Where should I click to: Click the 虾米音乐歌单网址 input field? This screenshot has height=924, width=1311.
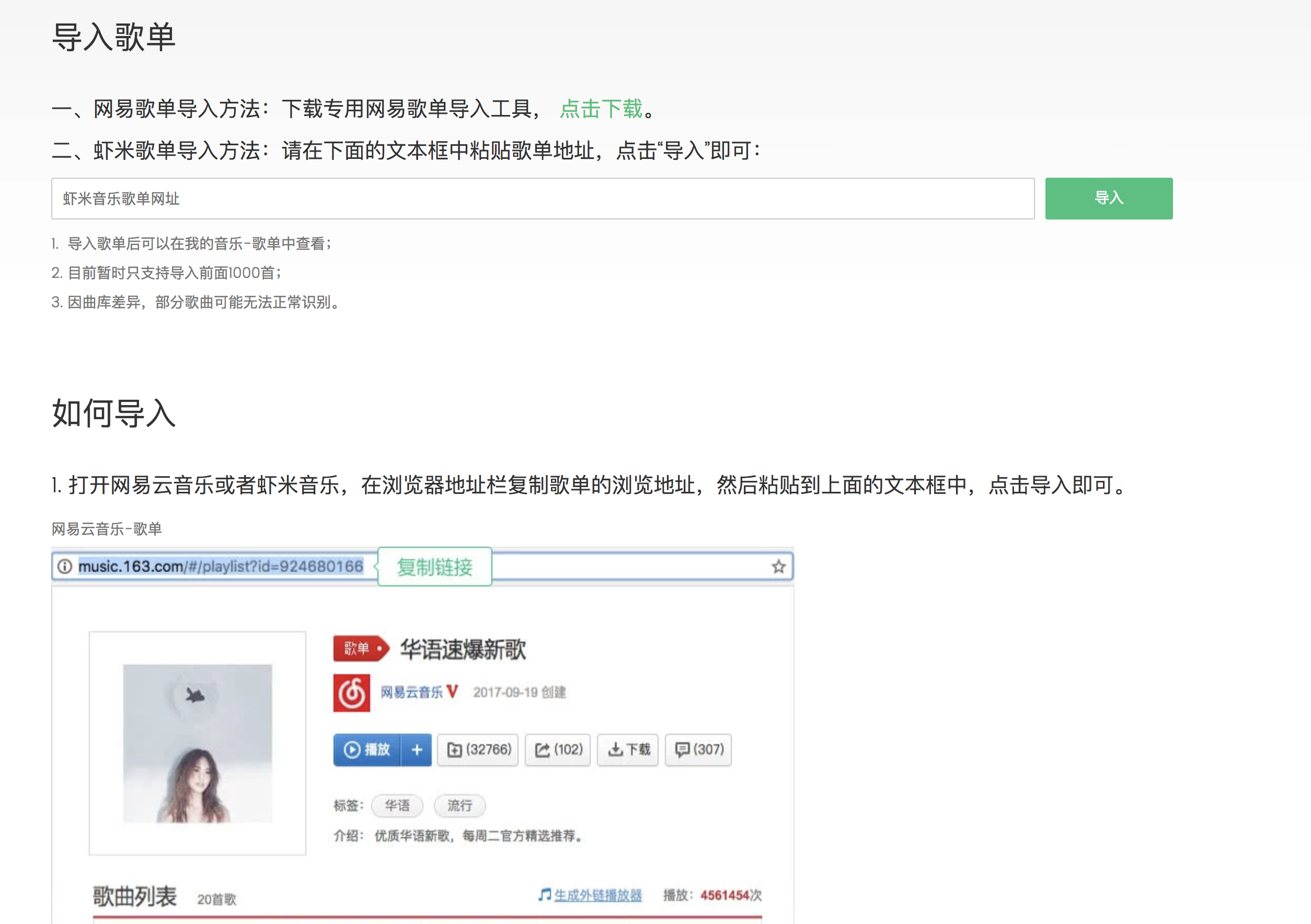coord(543,199)
